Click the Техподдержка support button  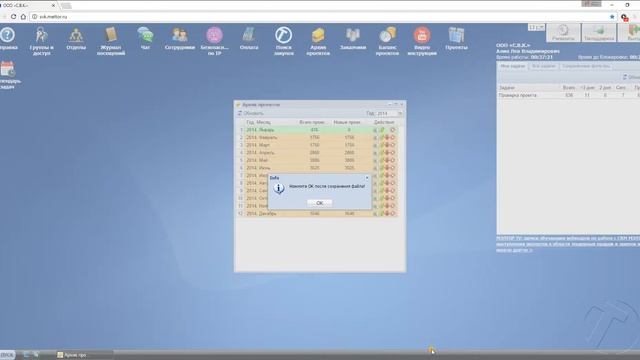tap(599, 33)
